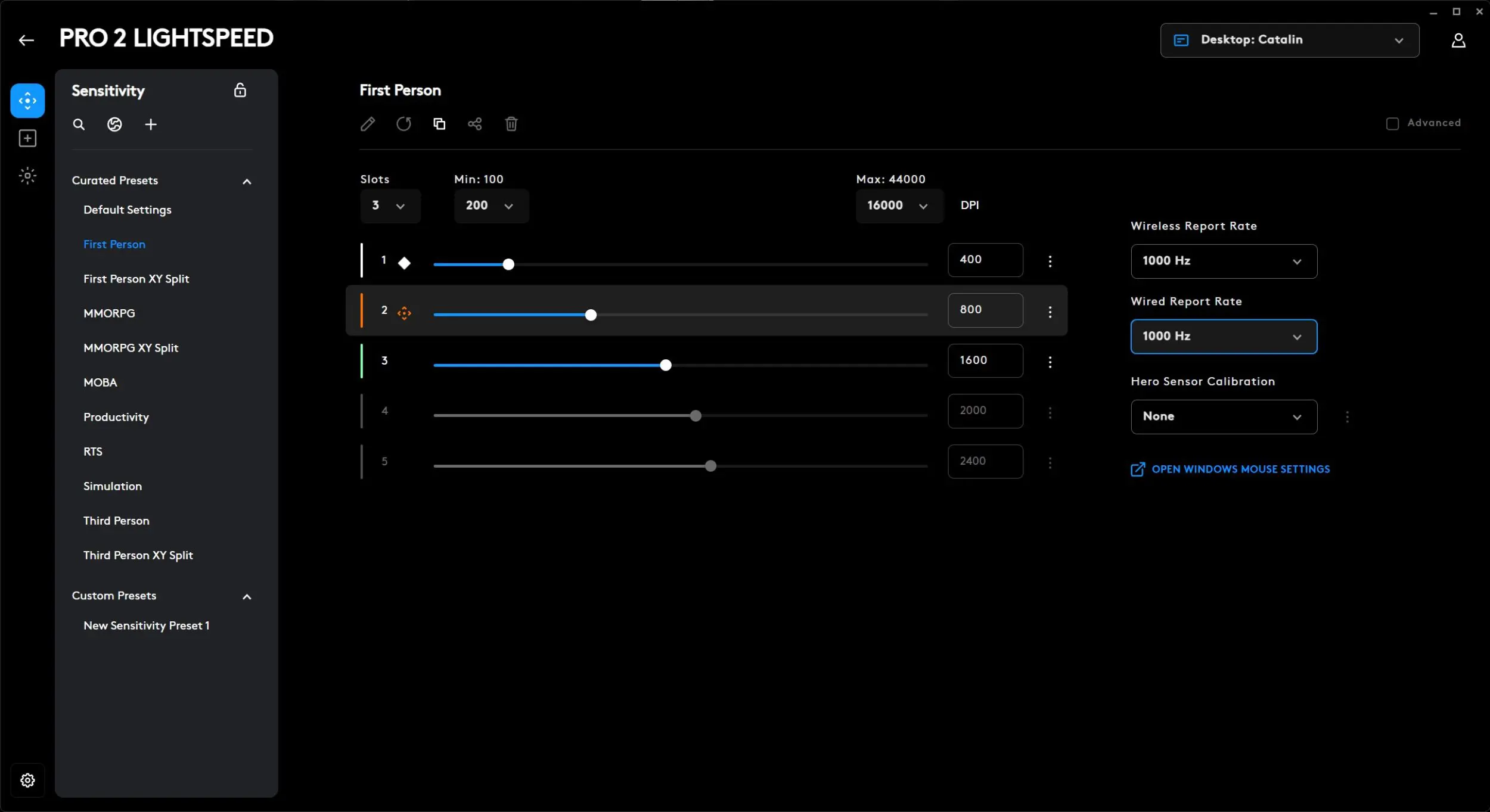
Task: Open the Min DPI 200 dropdown
Action: (492, 206)
